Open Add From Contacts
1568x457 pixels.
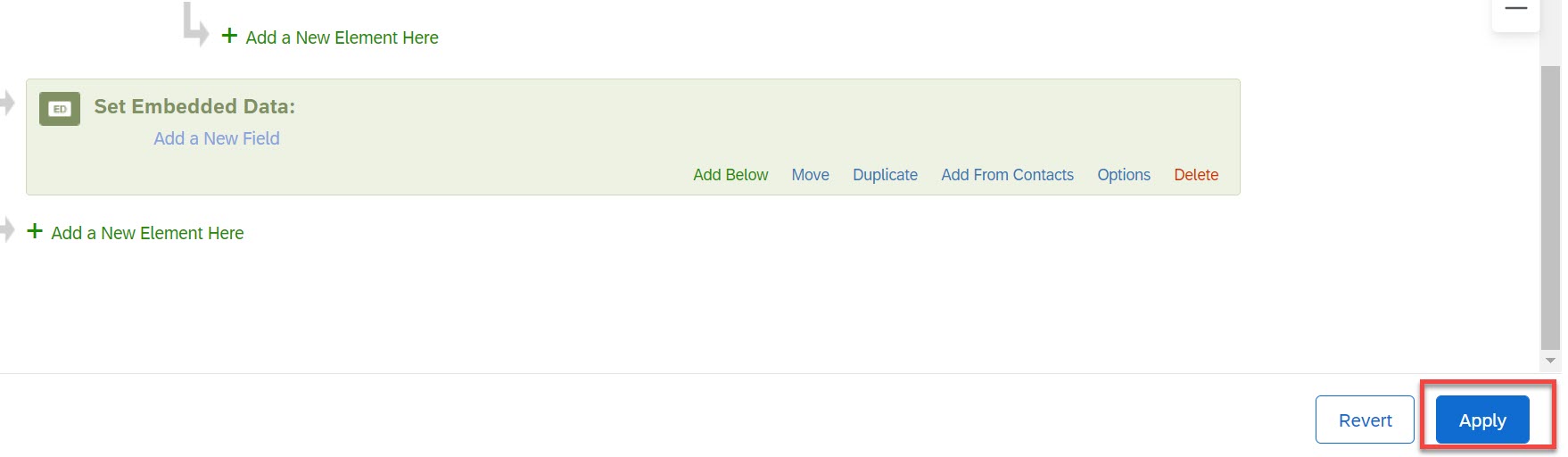1007,175
